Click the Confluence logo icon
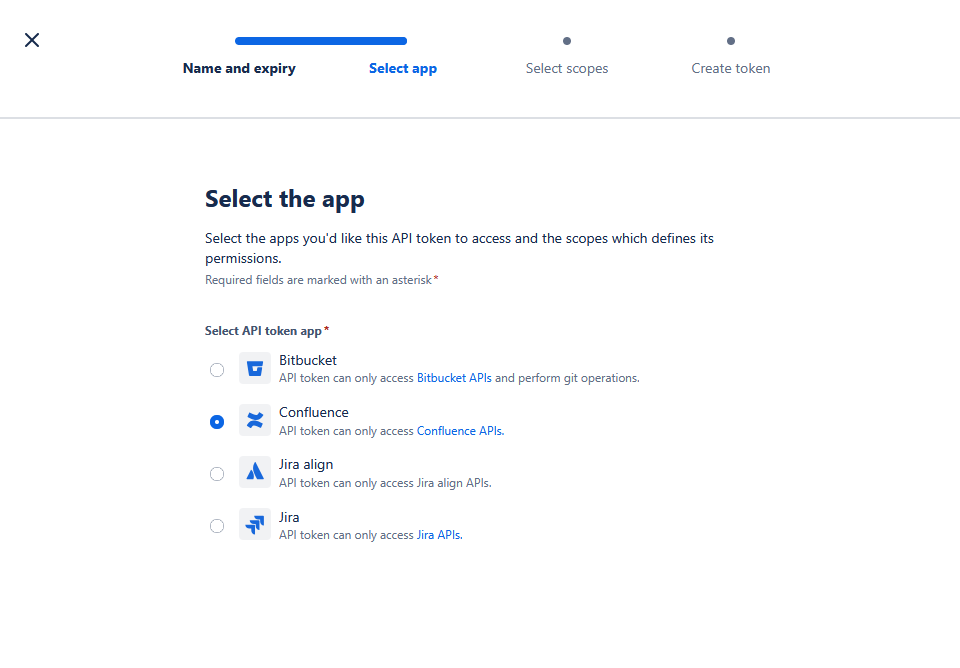 click(255, 421)
